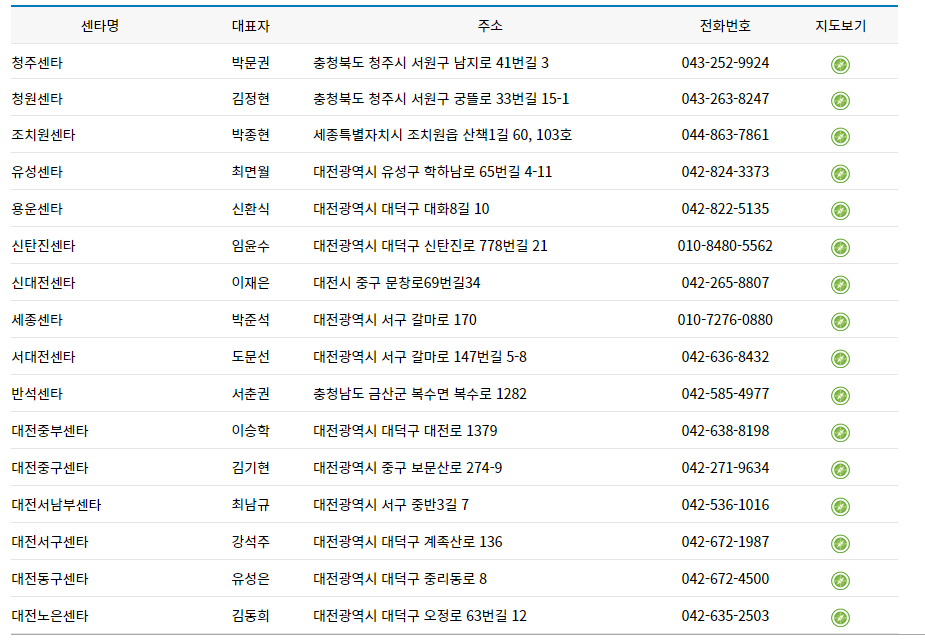Viewport: 925px width, 644px height.
Task: Click address 세종특별자치시 조치원읍 산책1길 60, 103호
Action: click(442, 134)
